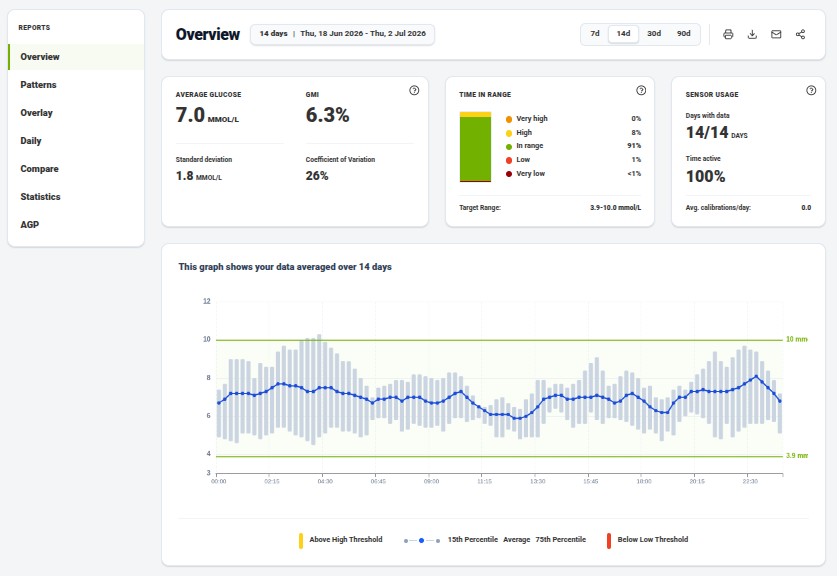Open help for Average Glucose card
This screenshot has height=576, width=837.
coord(414,90)
